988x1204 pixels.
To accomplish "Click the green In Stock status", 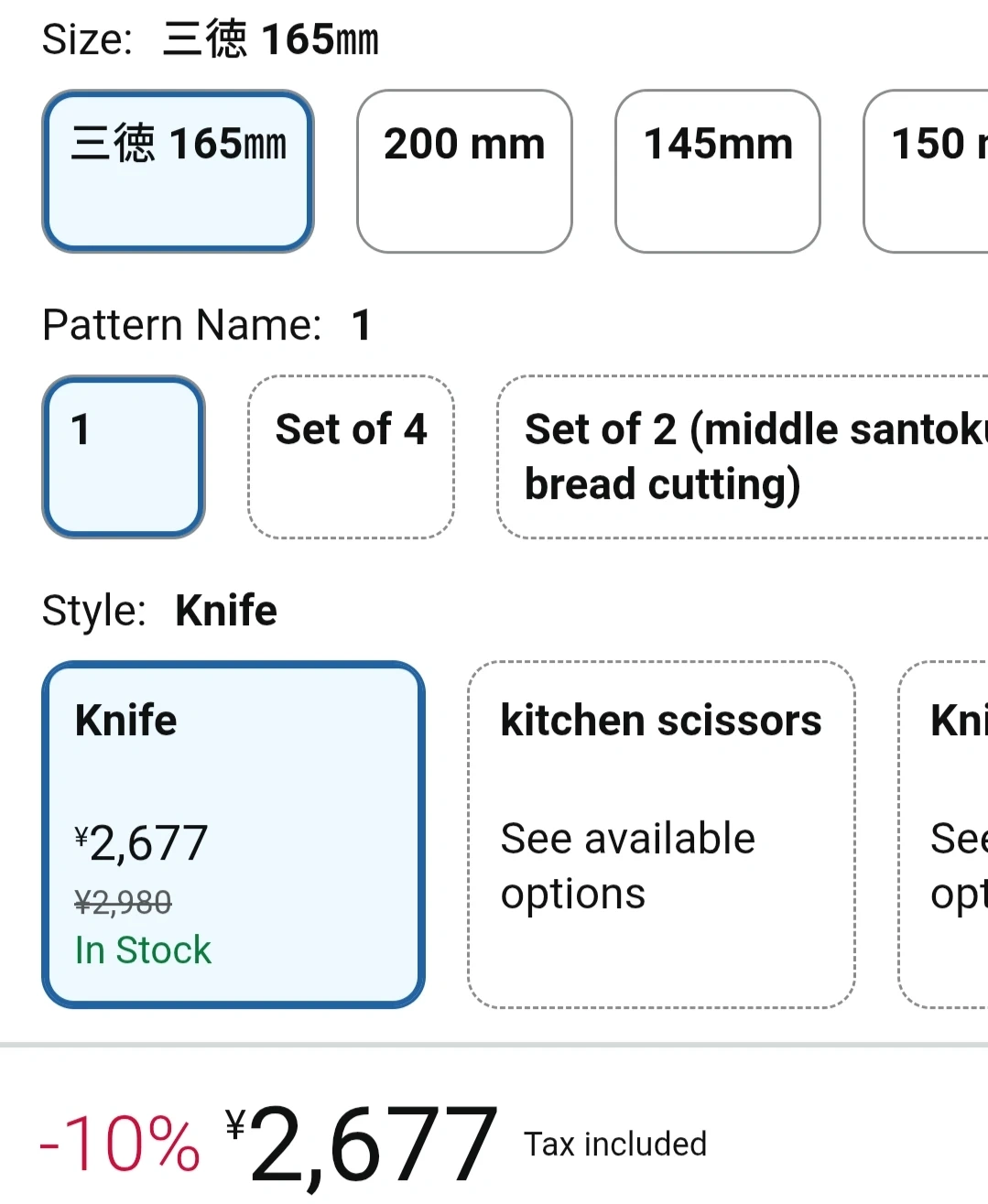I will [143, 949].
